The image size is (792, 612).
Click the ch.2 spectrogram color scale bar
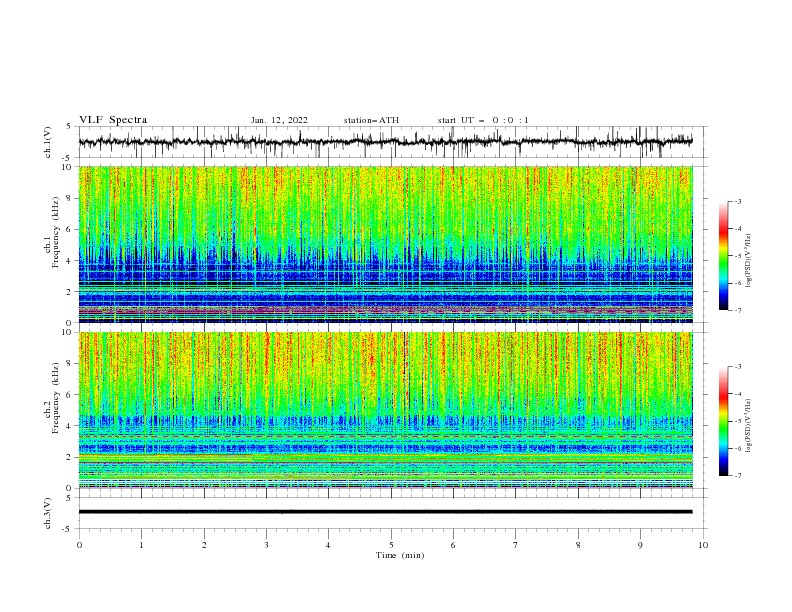723,421
